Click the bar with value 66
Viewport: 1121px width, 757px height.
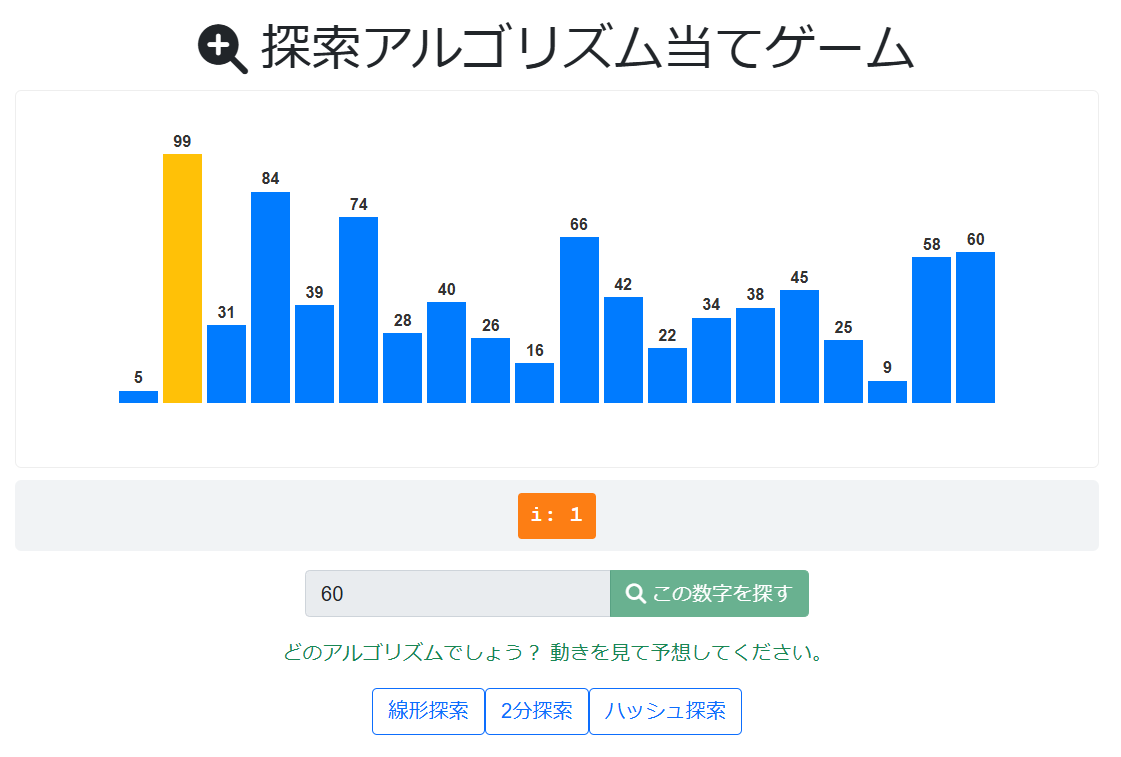coord(579,320)
